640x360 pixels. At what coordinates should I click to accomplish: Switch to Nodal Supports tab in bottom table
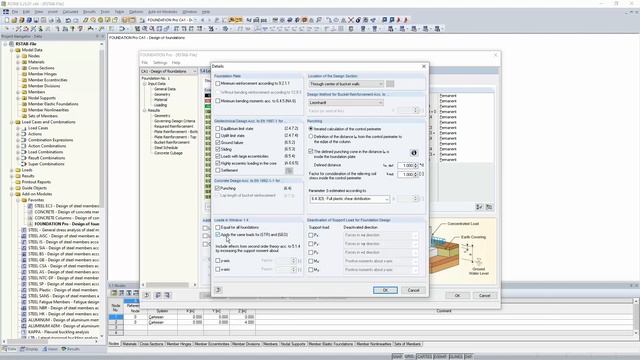[293, 344]
